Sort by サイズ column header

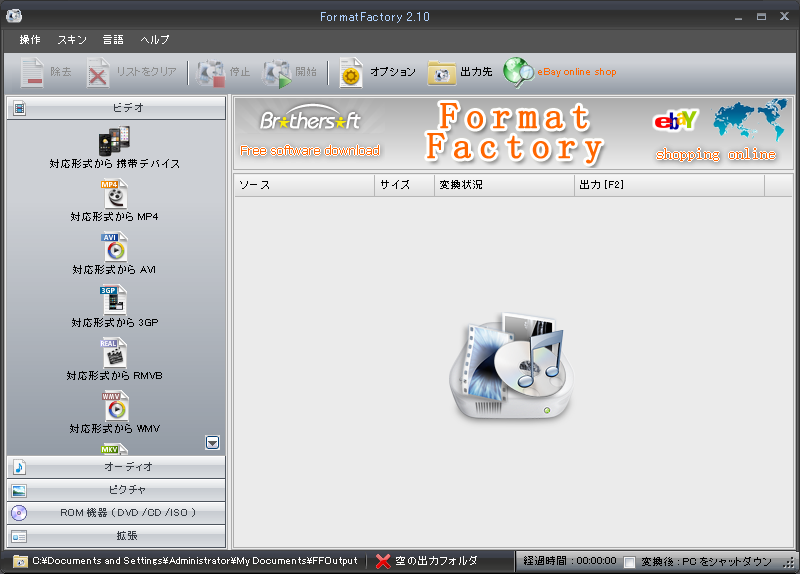point(405,185)
